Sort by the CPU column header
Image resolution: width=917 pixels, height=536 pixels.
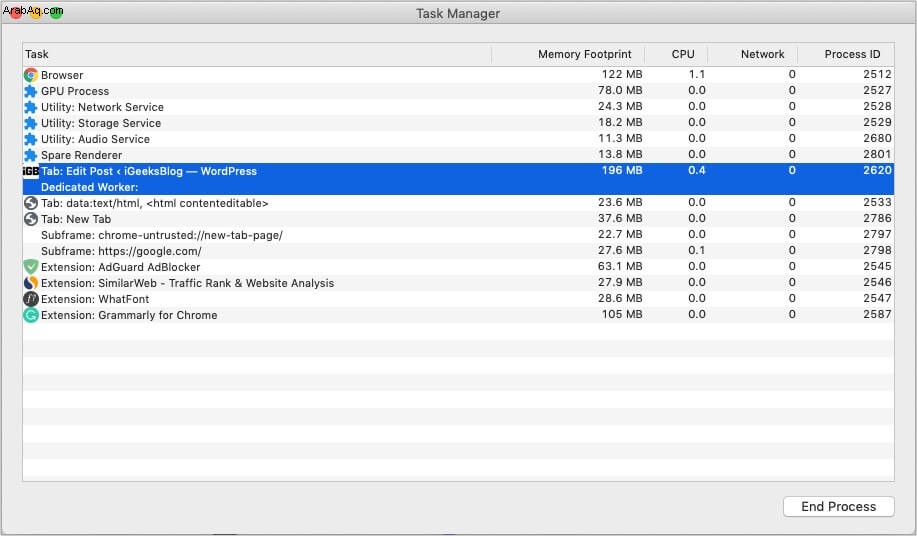tap(676, 54)
